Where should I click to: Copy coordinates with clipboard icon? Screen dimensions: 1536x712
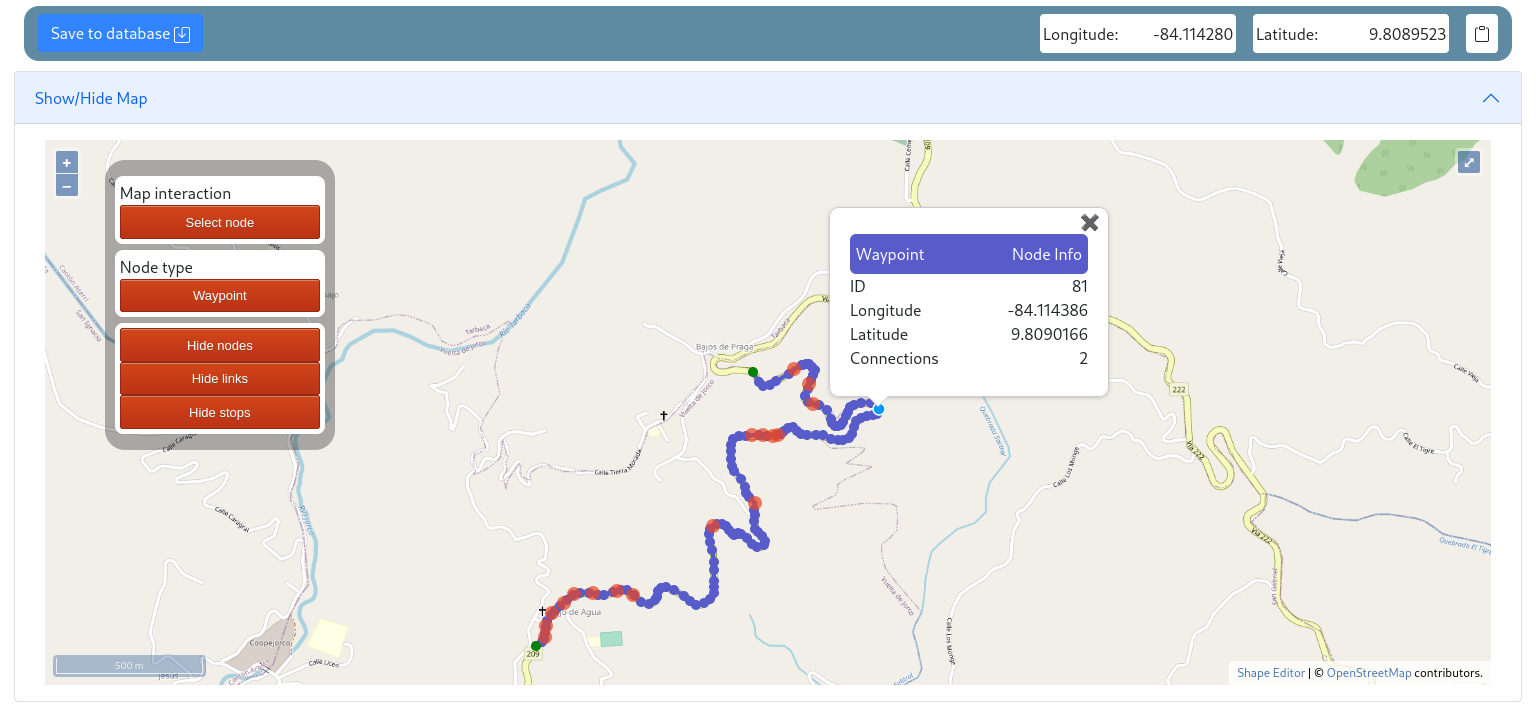pyautogui.click(x=1482, y=34)
